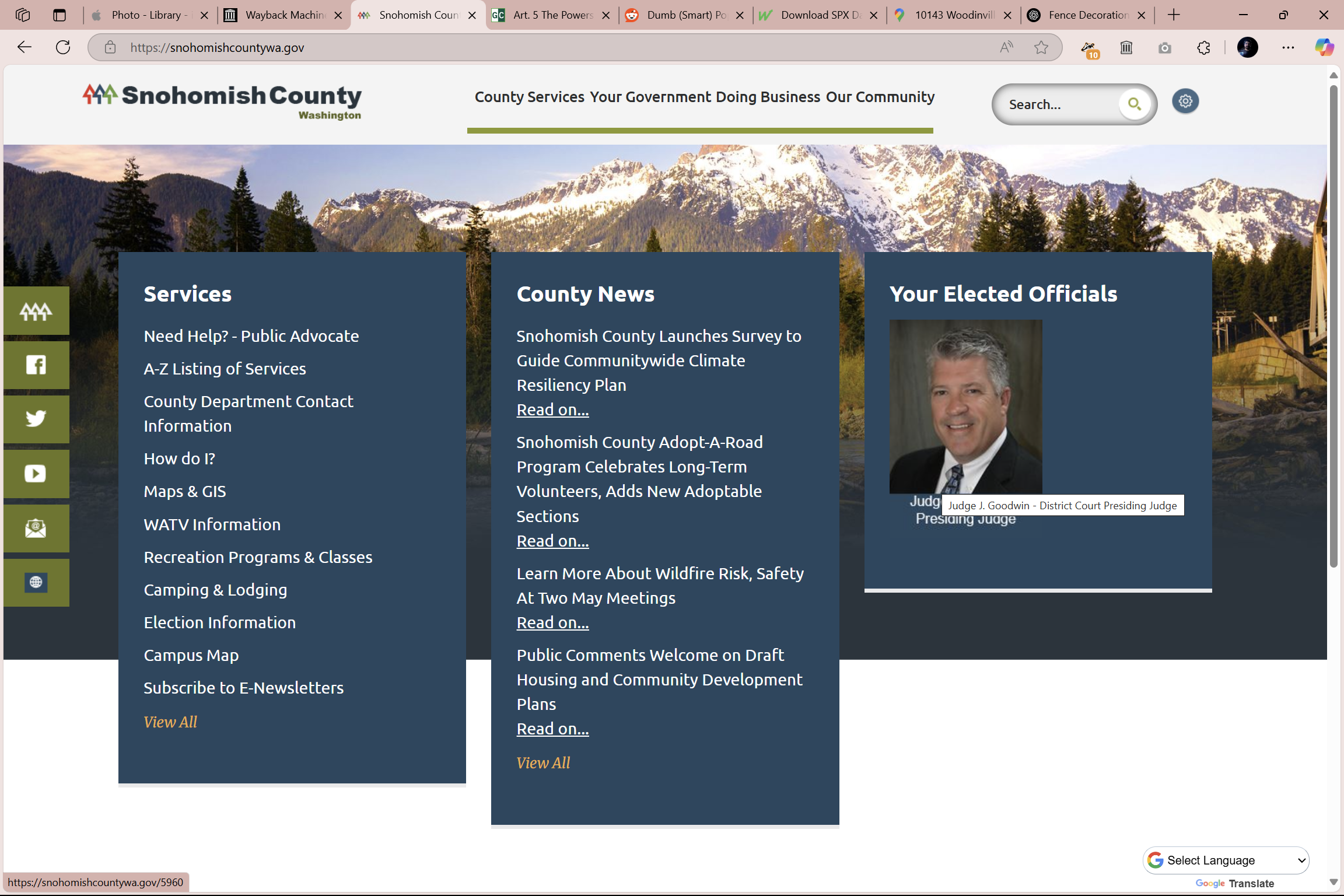Click the scrollbar down arrow

pos(1333,881)
